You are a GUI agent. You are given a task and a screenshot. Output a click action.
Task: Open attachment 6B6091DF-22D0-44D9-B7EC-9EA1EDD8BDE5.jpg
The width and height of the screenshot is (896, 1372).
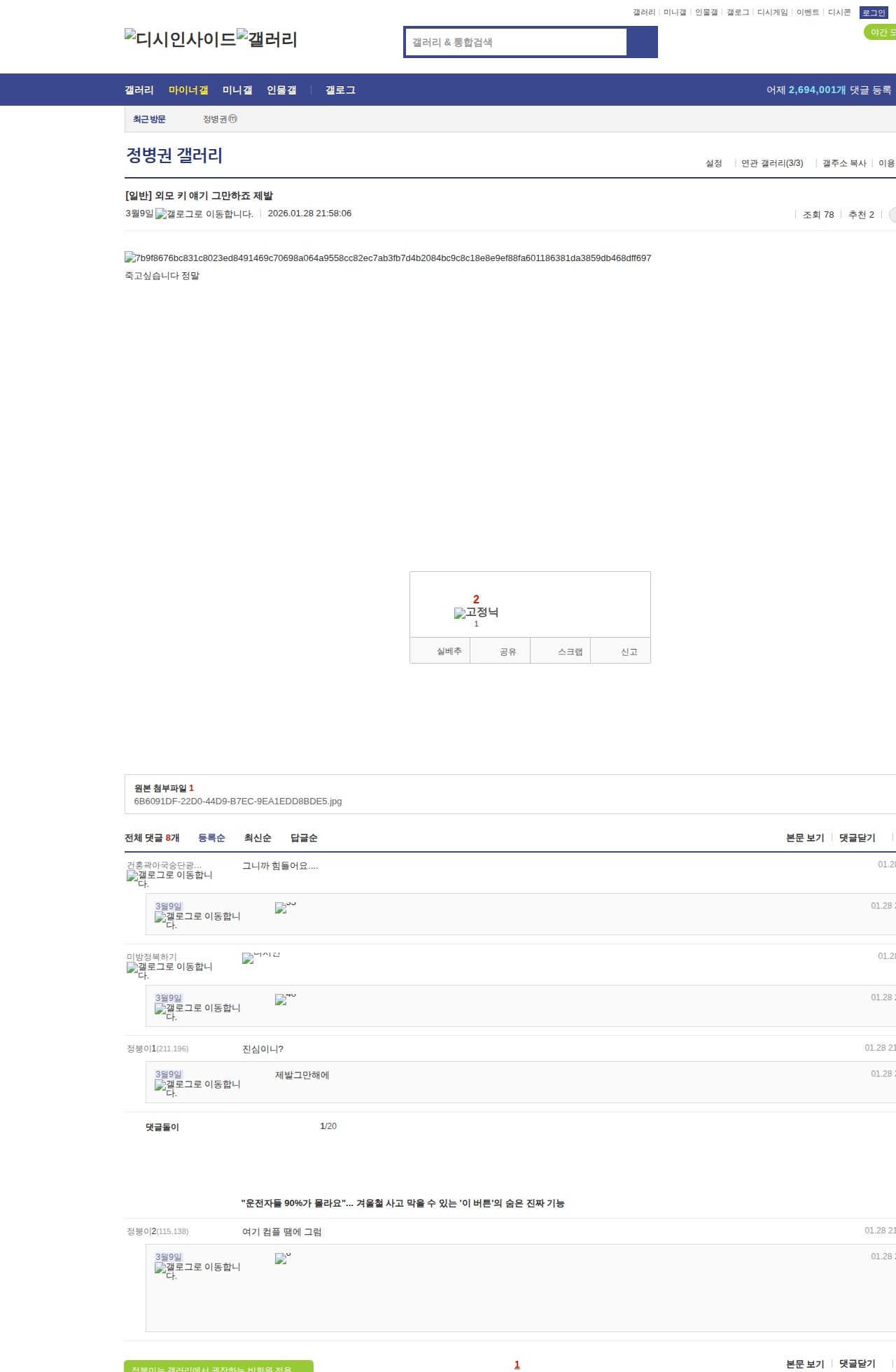pos(238,801)
